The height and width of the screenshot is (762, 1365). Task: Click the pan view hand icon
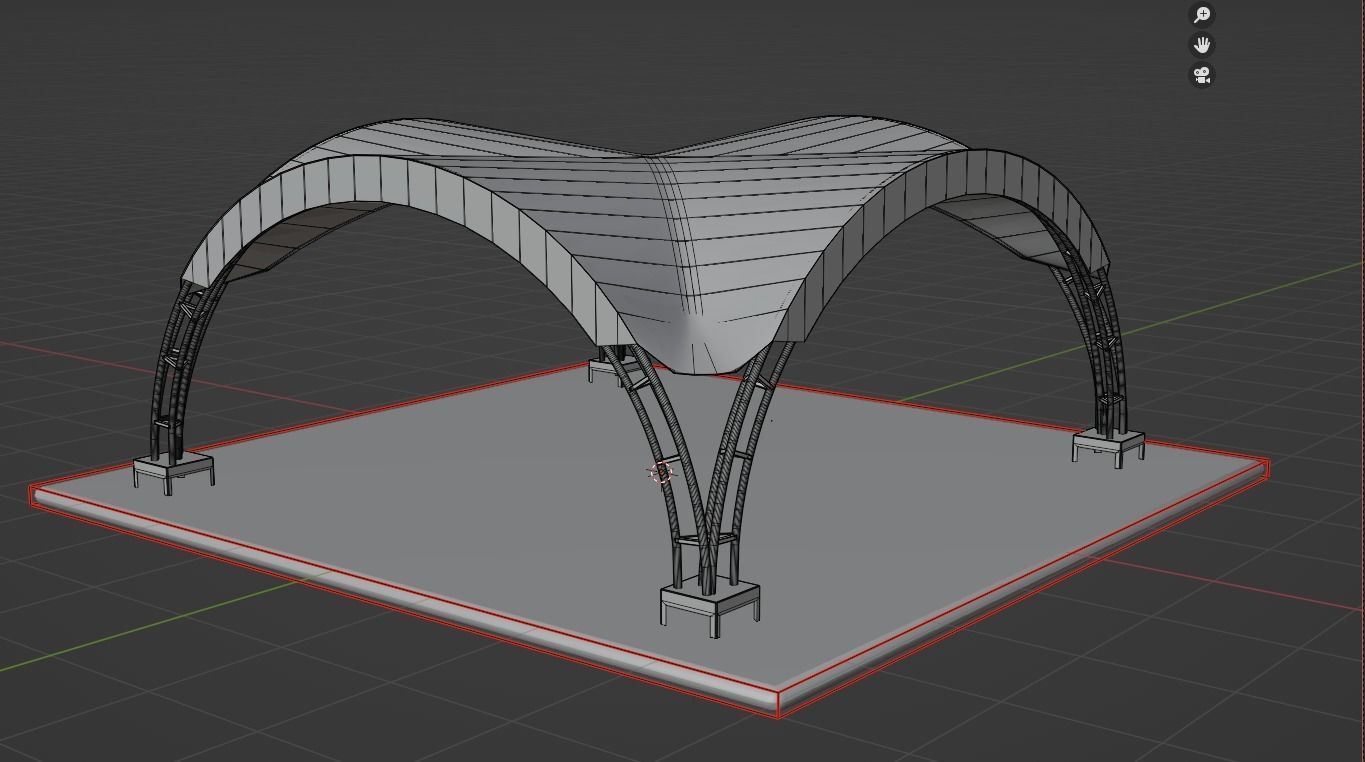[x=1202, y=45]
